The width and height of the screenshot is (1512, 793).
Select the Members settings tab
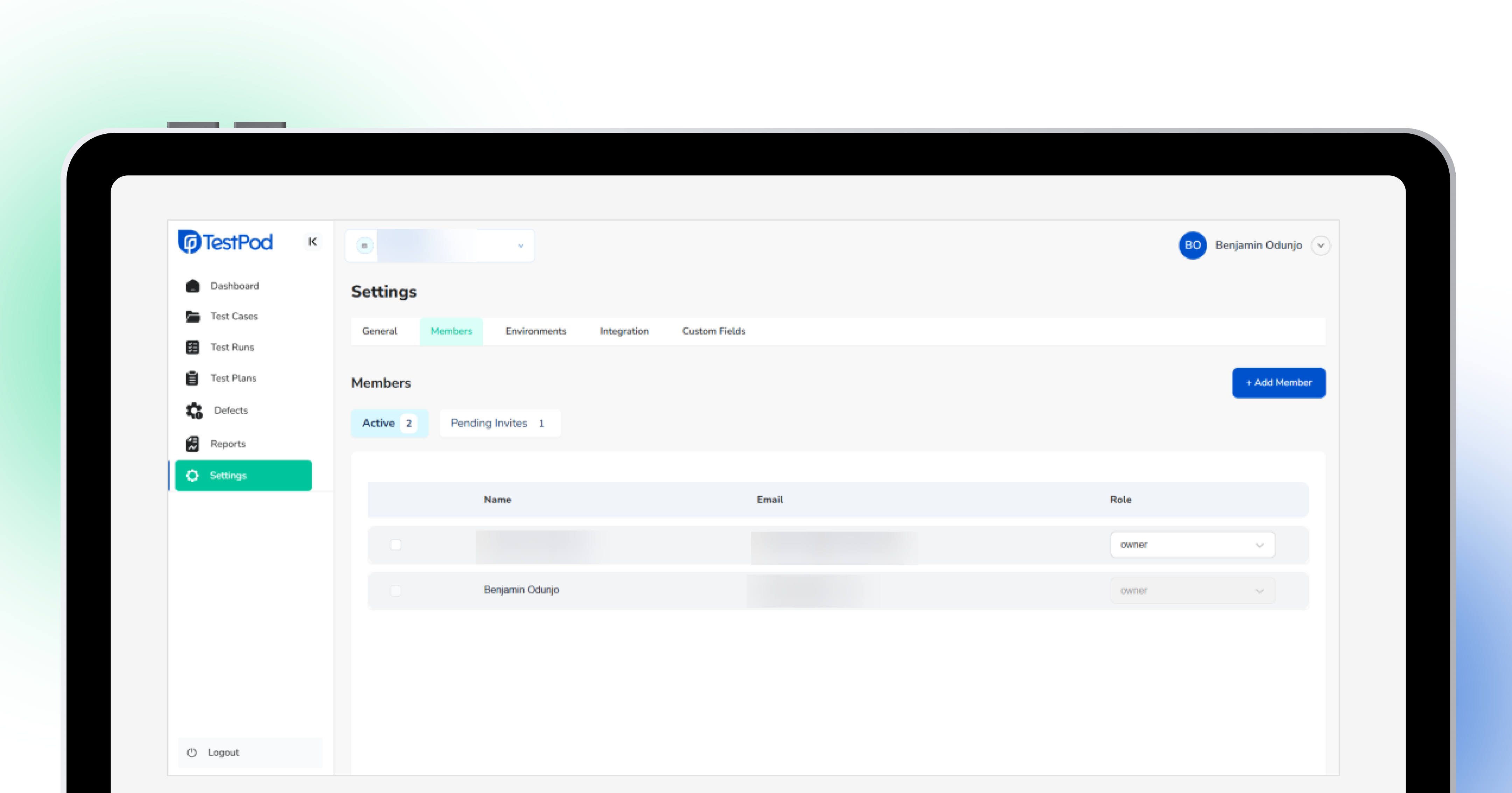[451, 331]
